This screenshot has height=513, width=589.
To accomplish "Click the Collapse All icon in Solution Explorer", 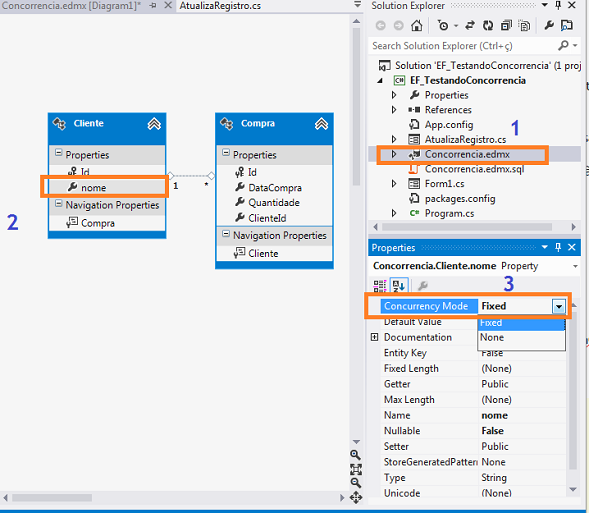I will click(506, 26).
